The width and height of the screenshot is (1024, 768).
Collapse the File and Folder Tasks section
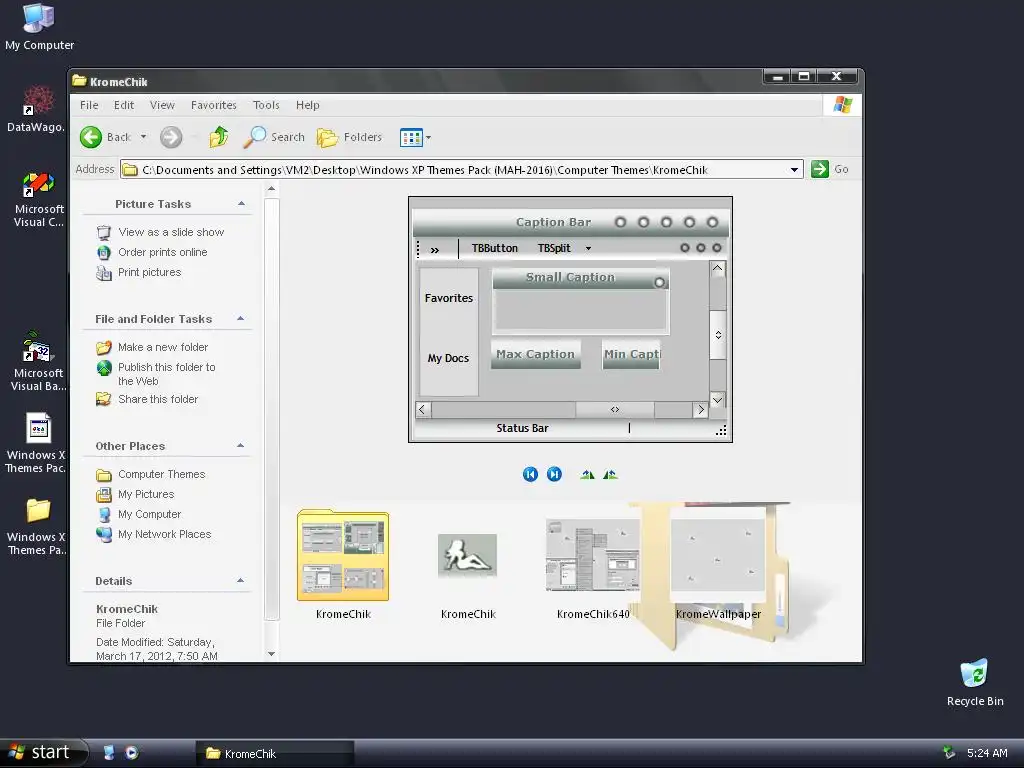[241, 319]
